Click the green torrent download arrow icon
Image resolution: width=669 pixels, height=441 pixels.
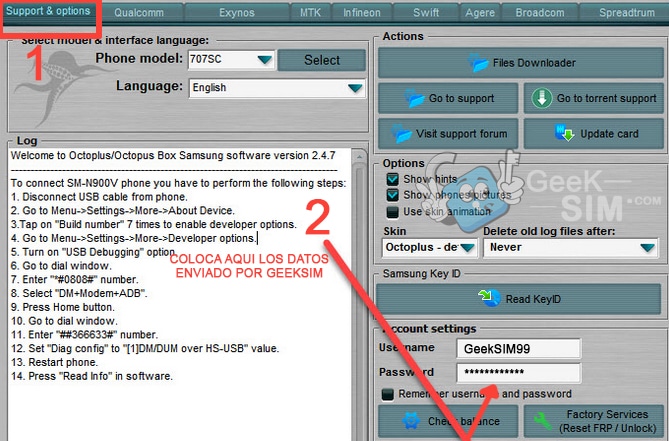(541, 98)
